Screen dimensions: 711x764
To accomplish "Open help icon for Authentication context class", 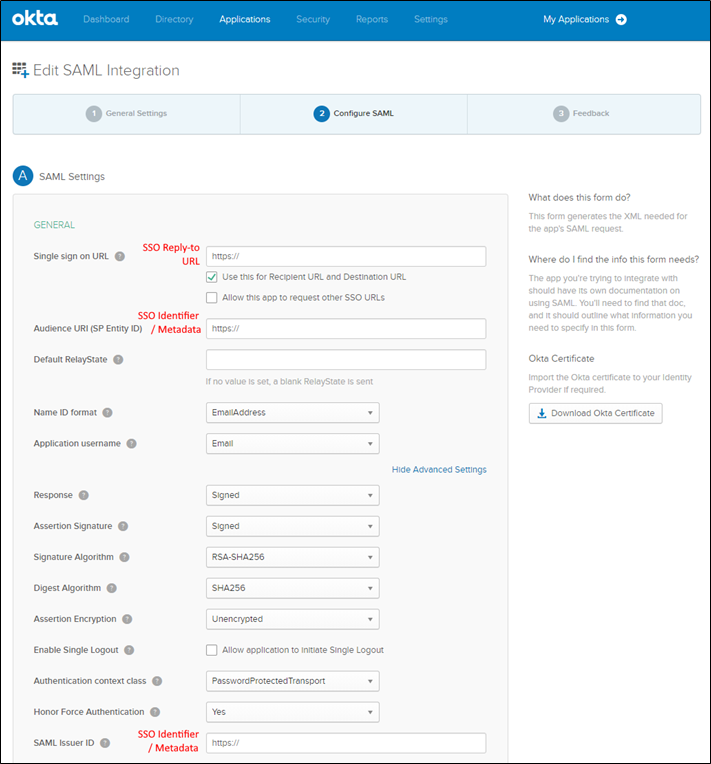I will [157, 681].
